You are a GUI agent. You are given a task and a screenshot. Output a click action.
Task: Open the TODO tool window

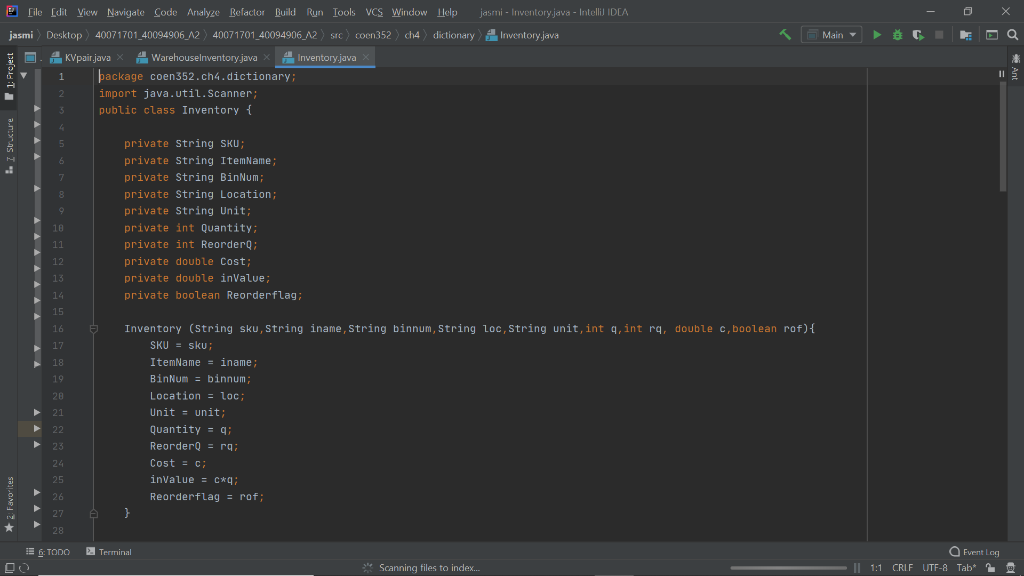click(48, 552)
